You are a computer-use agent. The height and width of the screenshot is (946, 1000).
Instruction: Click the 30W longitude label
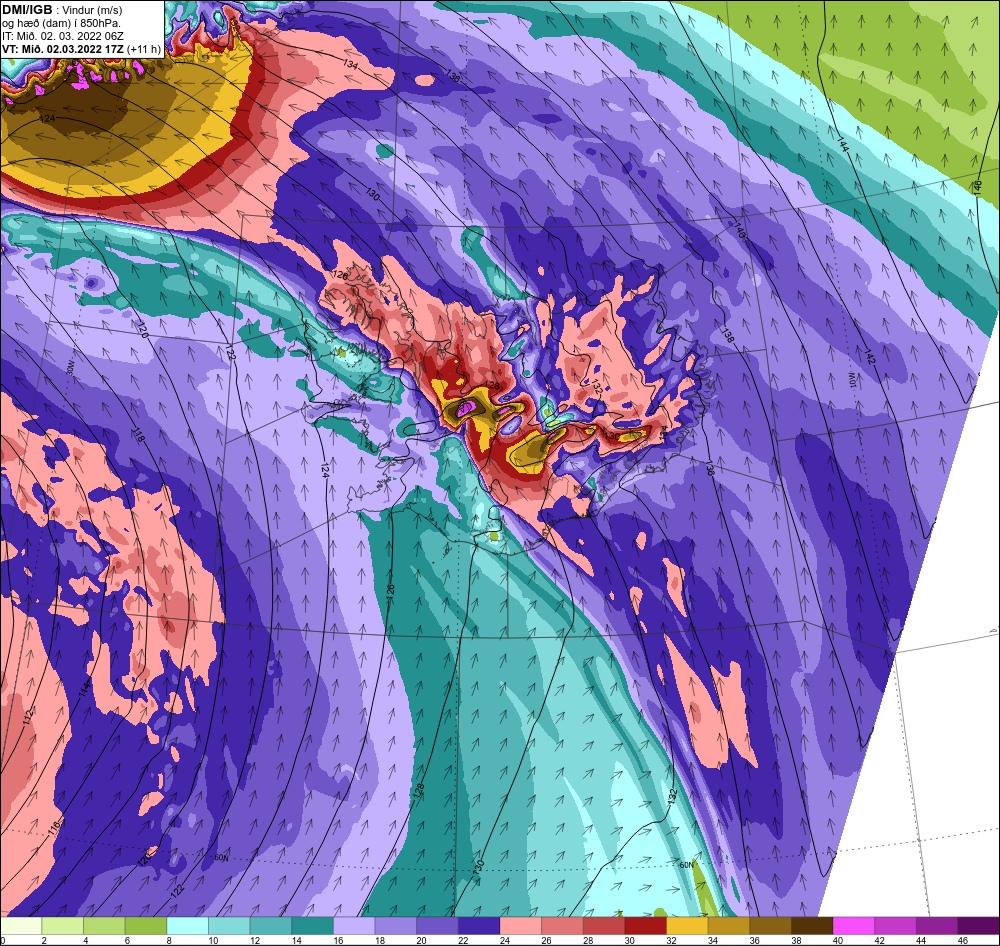tap(70, 368)
